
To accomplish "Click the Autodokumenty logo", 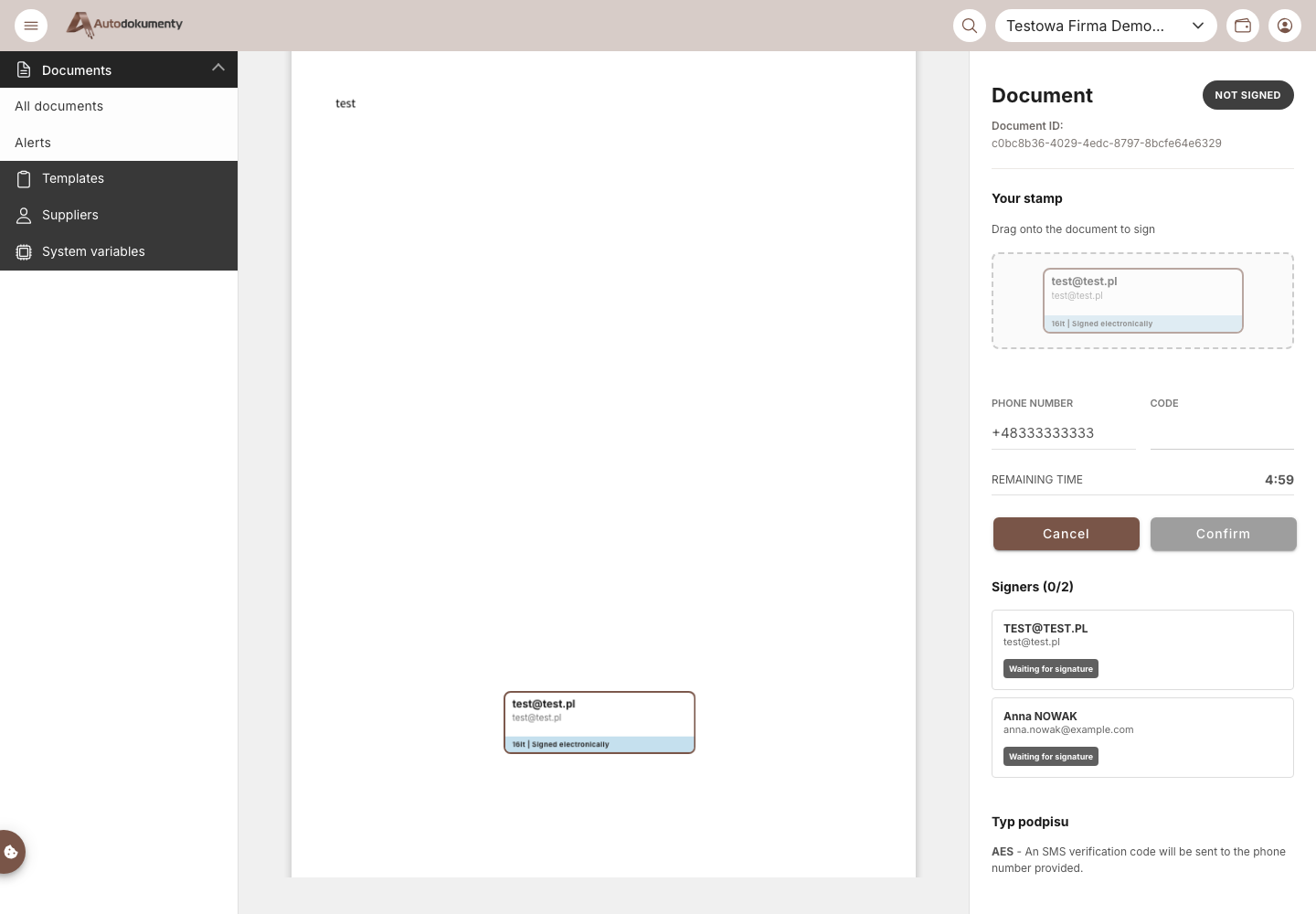I will (x=124, y=25).
